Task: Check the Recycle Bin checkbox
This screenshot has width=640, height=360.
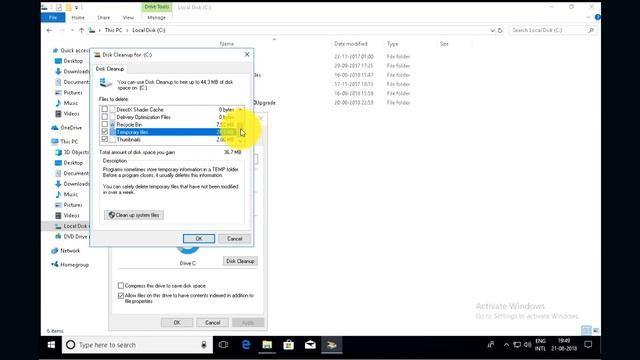Action: 104,124
